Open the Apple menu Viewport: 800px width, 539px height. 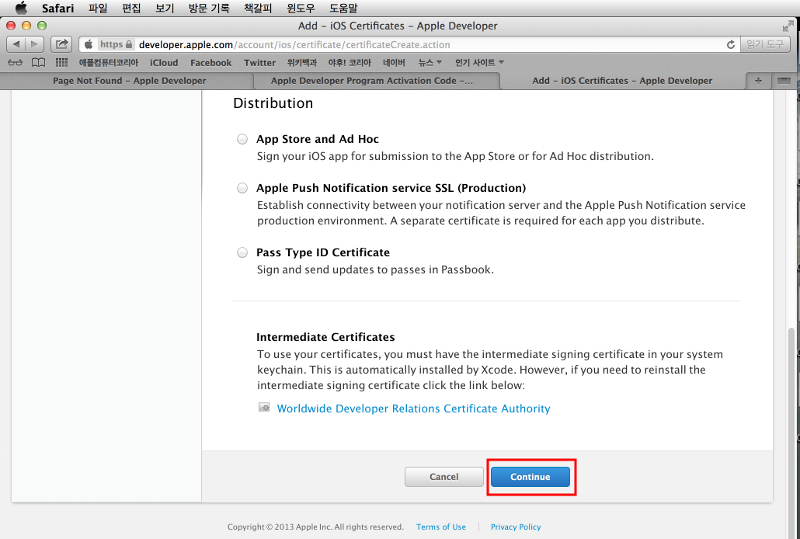pyautogui.click(x=21, y=8)
